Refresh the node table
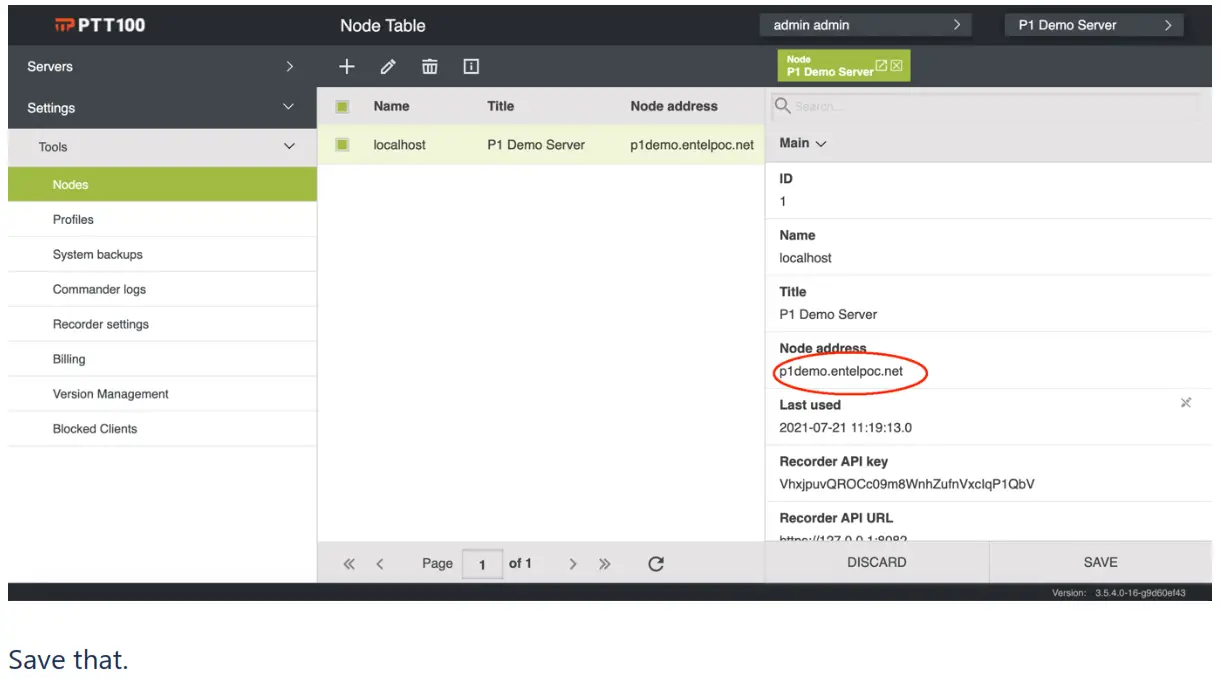1220x679 pixels. tap(656, 563)
